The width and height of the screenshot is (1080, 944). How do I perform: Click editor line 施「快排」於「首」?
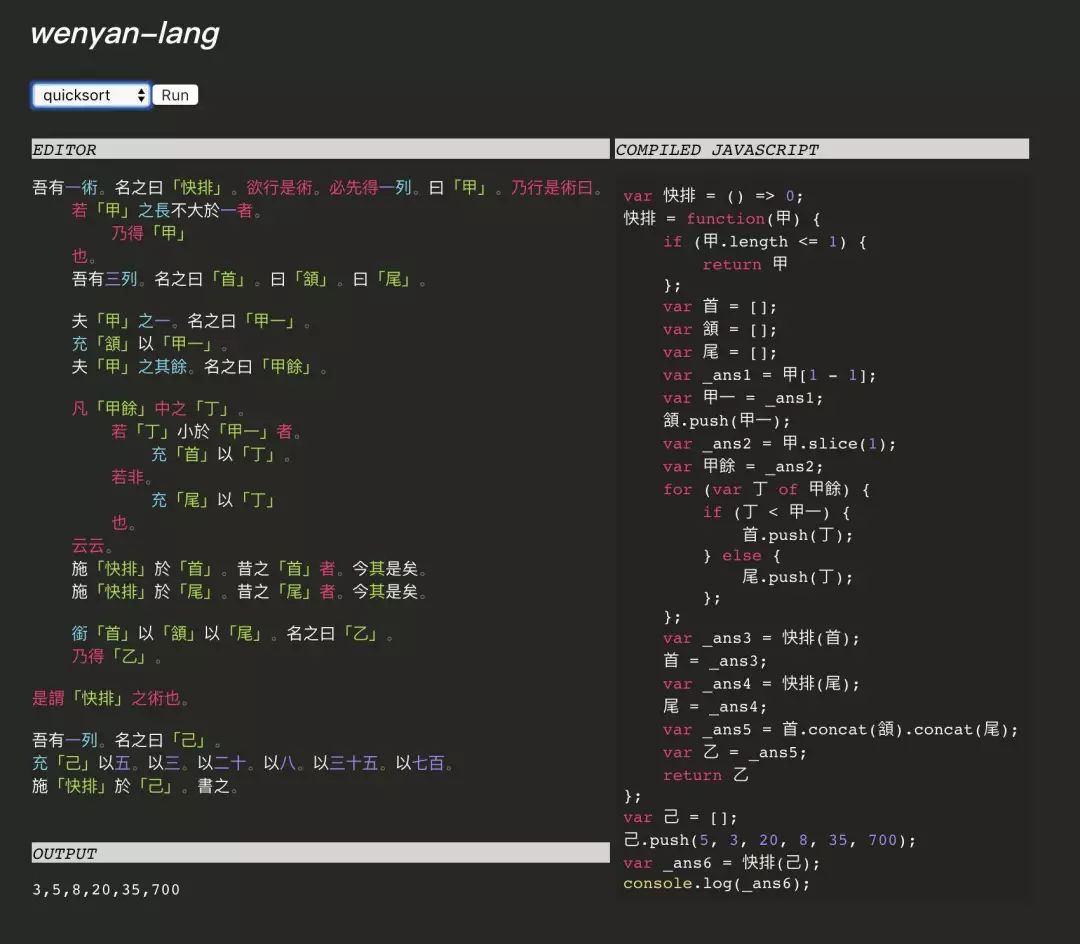249,569
